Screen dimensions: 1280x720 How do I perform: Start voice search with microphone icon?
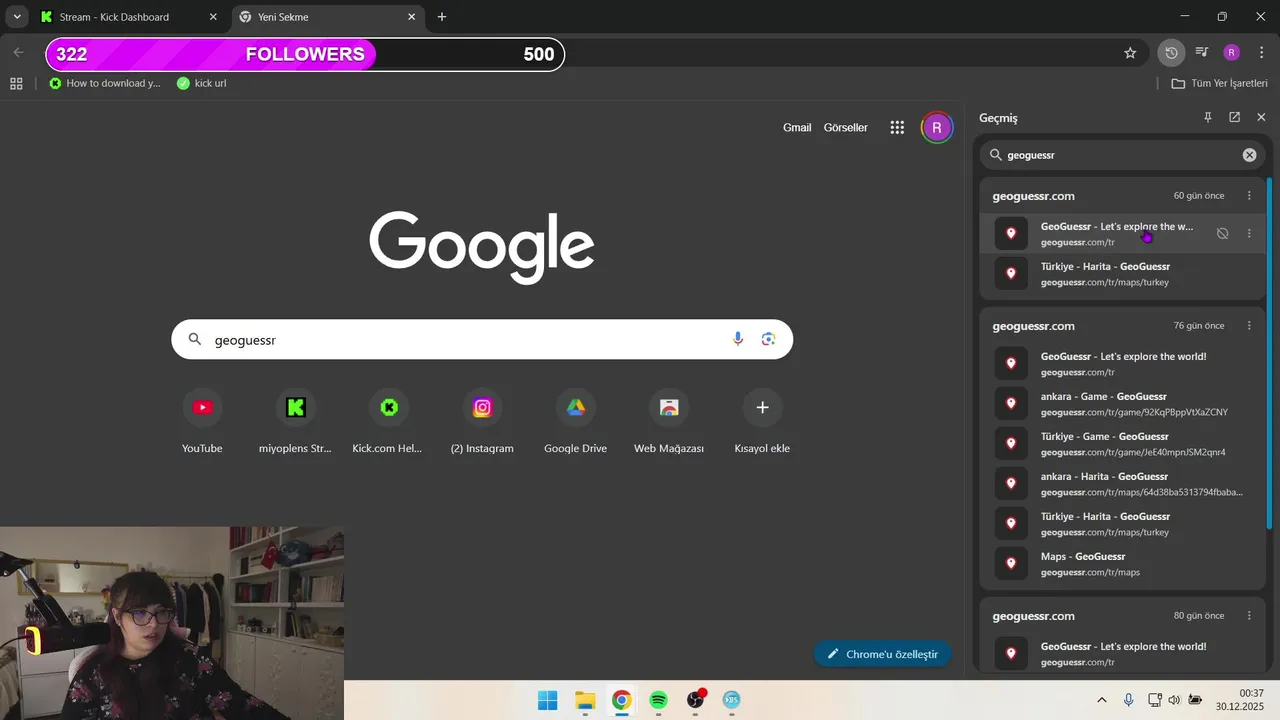[738, 340]
